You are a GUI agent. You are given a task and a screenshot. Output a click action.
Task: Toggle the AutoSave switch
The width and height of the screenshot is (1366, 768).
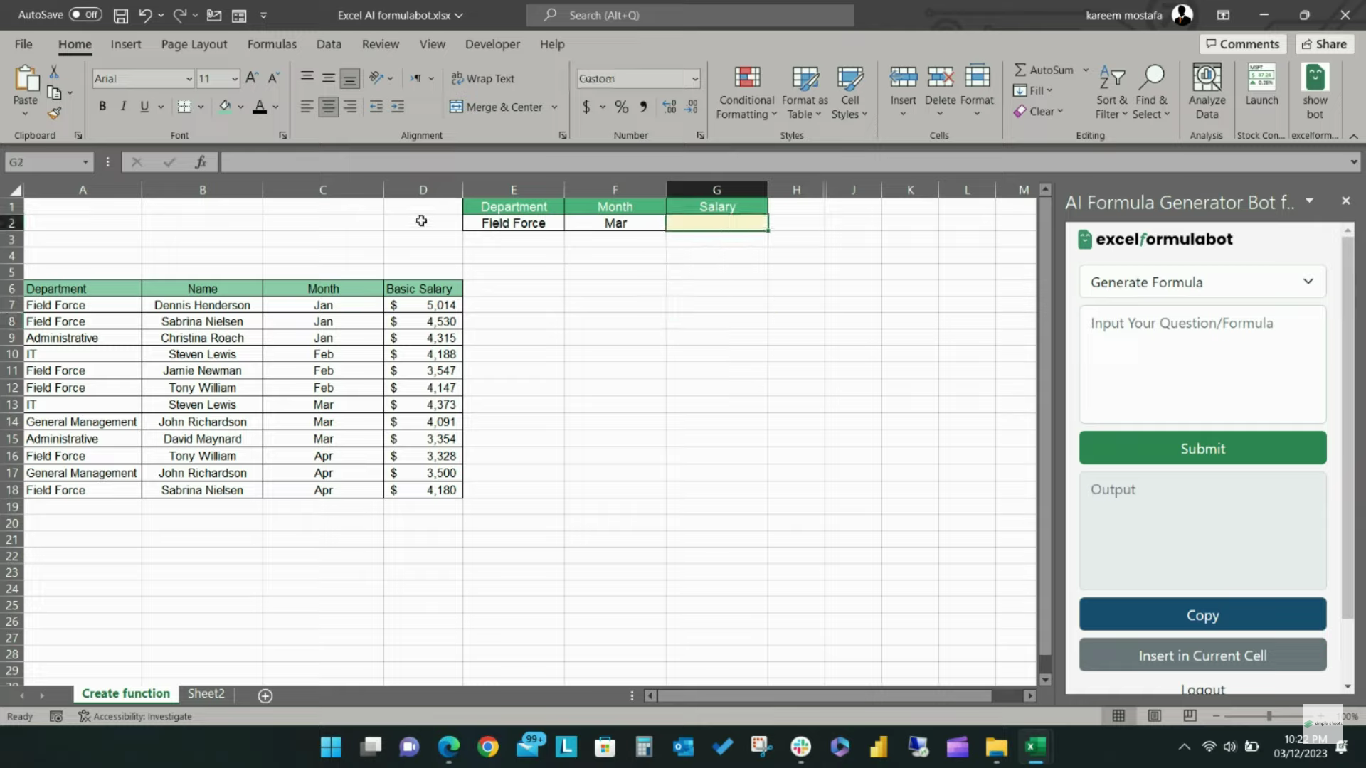tap(85, 15)
